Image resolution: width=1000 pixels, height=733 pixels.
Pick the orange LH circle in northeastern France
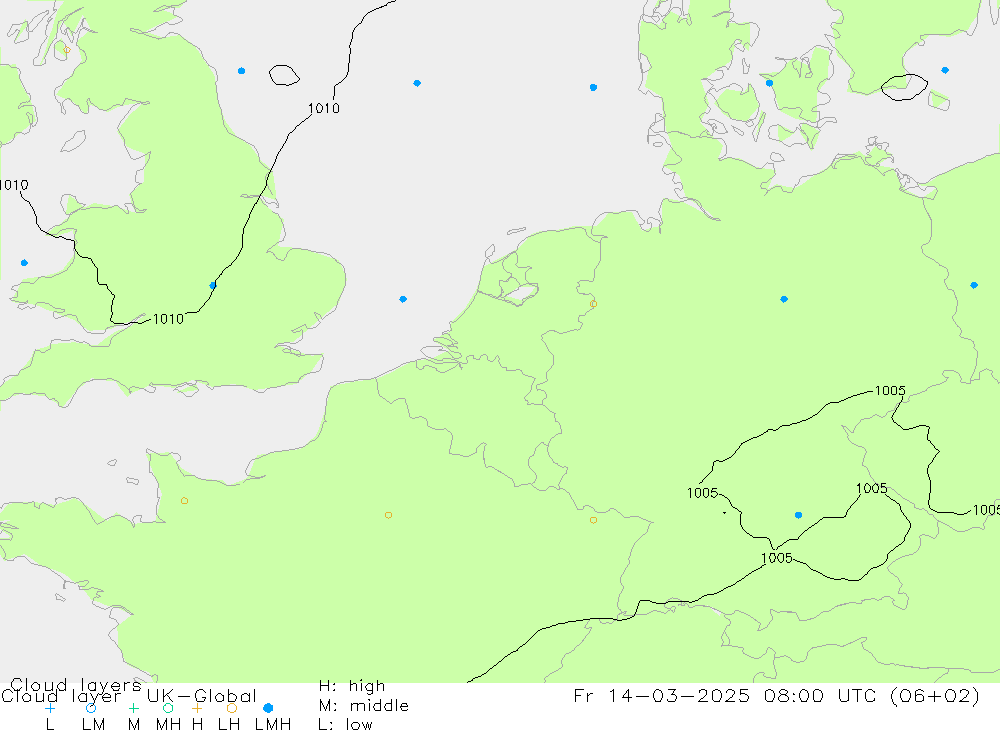593,521
